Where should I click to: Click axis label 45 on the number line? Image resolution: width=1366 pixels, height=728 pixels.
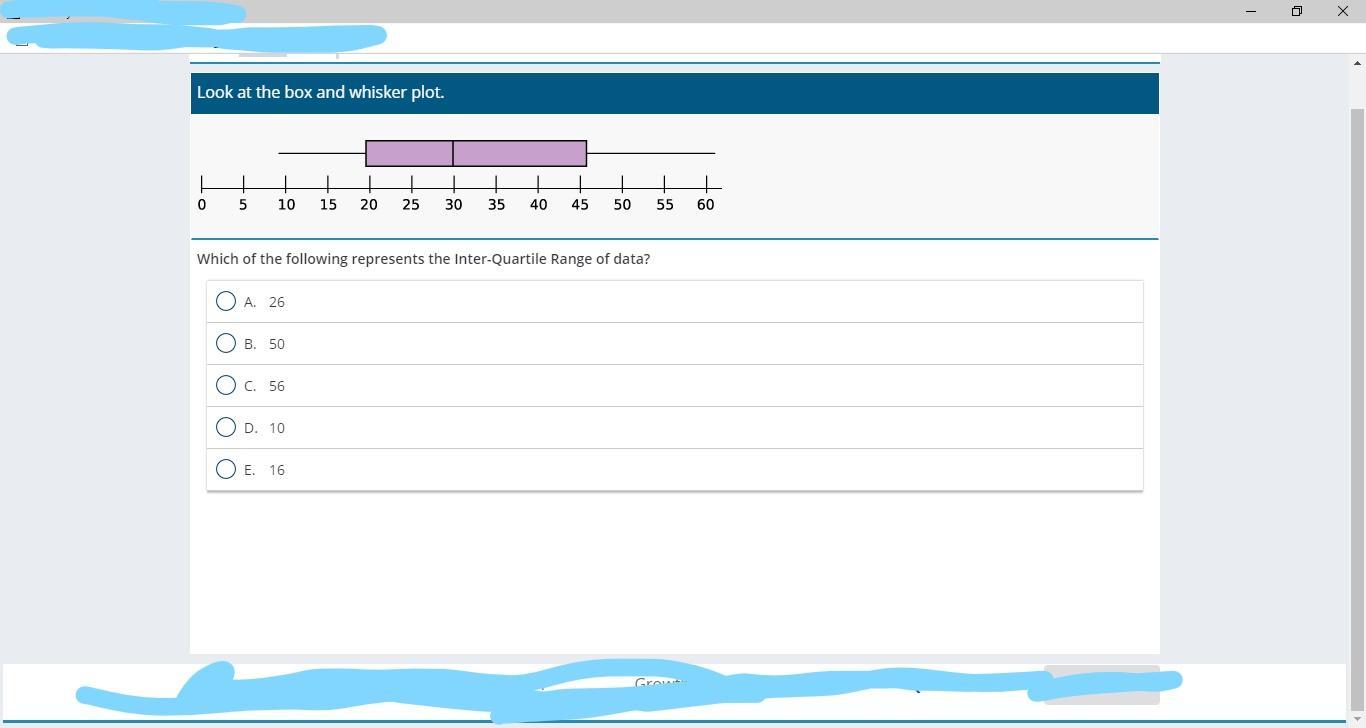coord(580,204)
